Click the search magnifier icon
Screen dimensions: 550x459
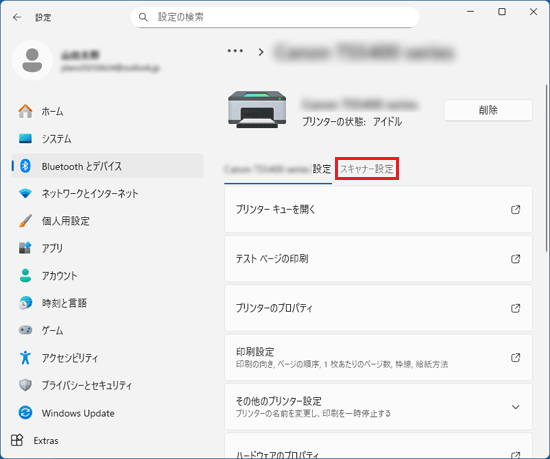[x=143, y=17]
